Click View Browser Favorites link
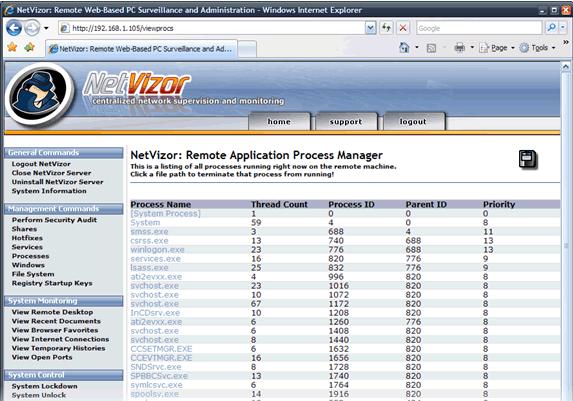Viewport: 573px width, 401px height. pyautogui.click(x=55, y=330)
